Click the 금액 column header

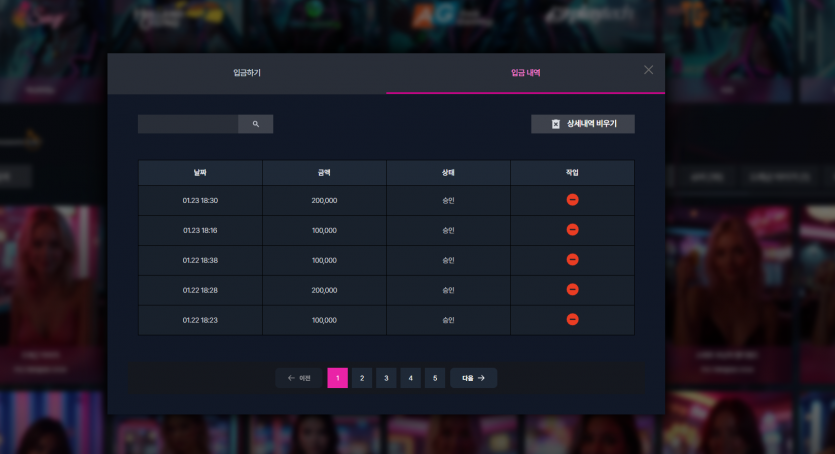[x=324, y=172]
